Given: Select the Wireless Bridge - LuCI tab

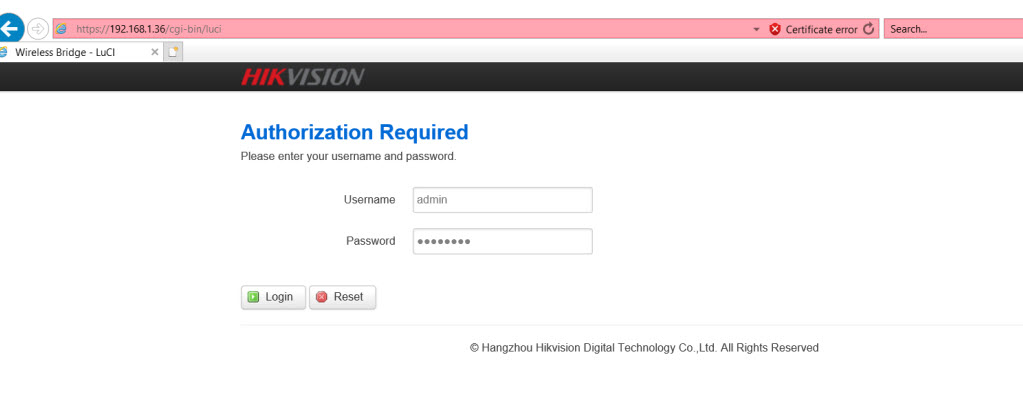Looking at the screenshot, I should coord(70,51).
